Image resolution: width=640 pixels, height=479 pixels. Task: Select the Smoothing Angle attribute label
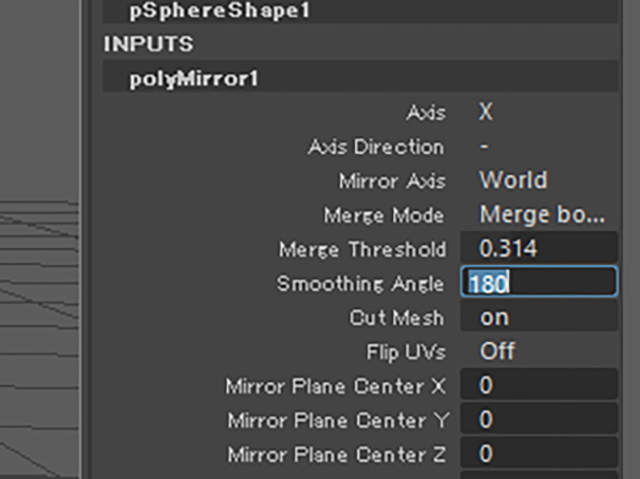click(x=360, y=284)
